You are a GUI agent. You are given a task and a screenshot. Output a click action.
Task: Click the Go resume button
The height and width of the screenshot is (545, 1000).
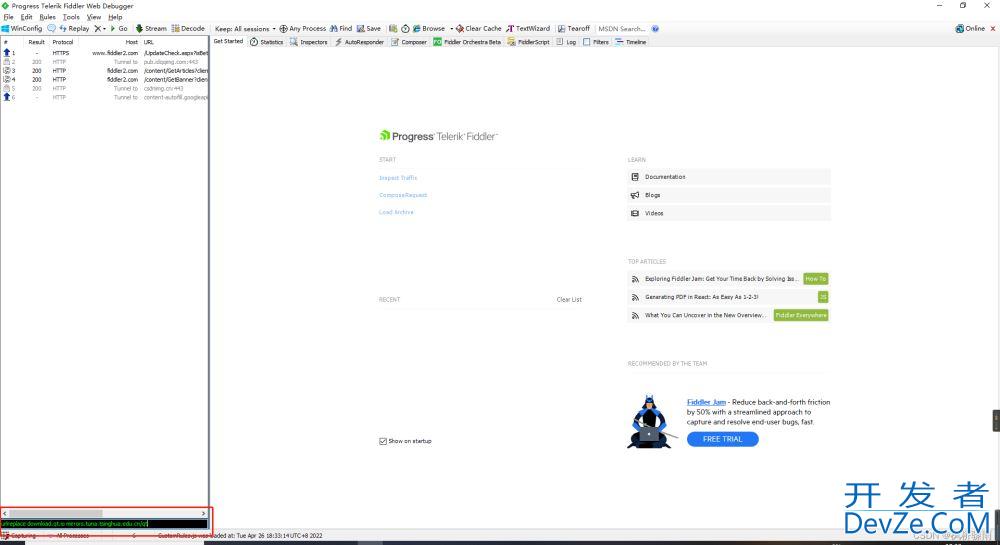click(119, 29)
